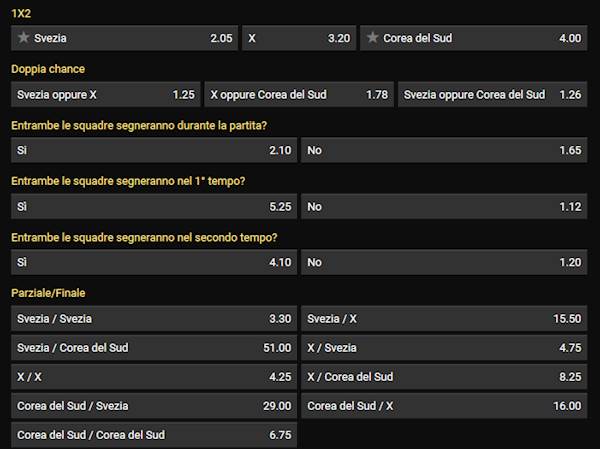This screenshot has height=449, width=600.
Task: Click the star icon beside Corea del Sud
Action: 373,38
